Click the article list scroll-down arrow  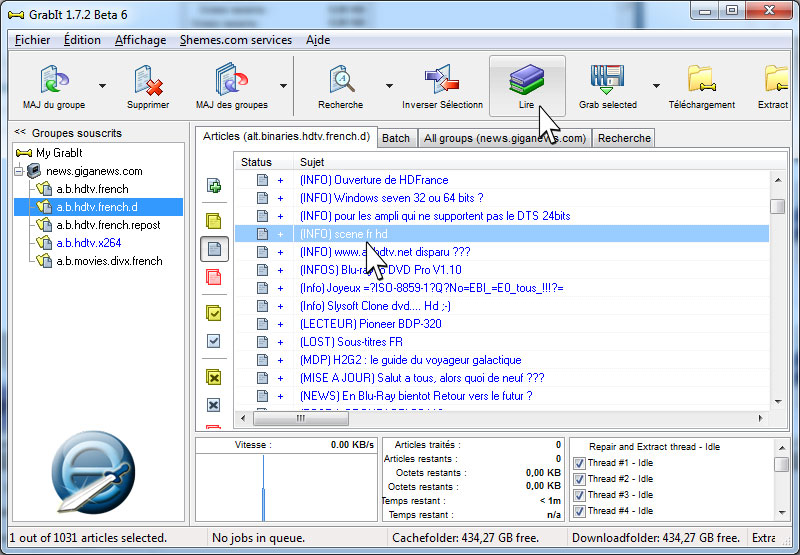pos(778,401)
